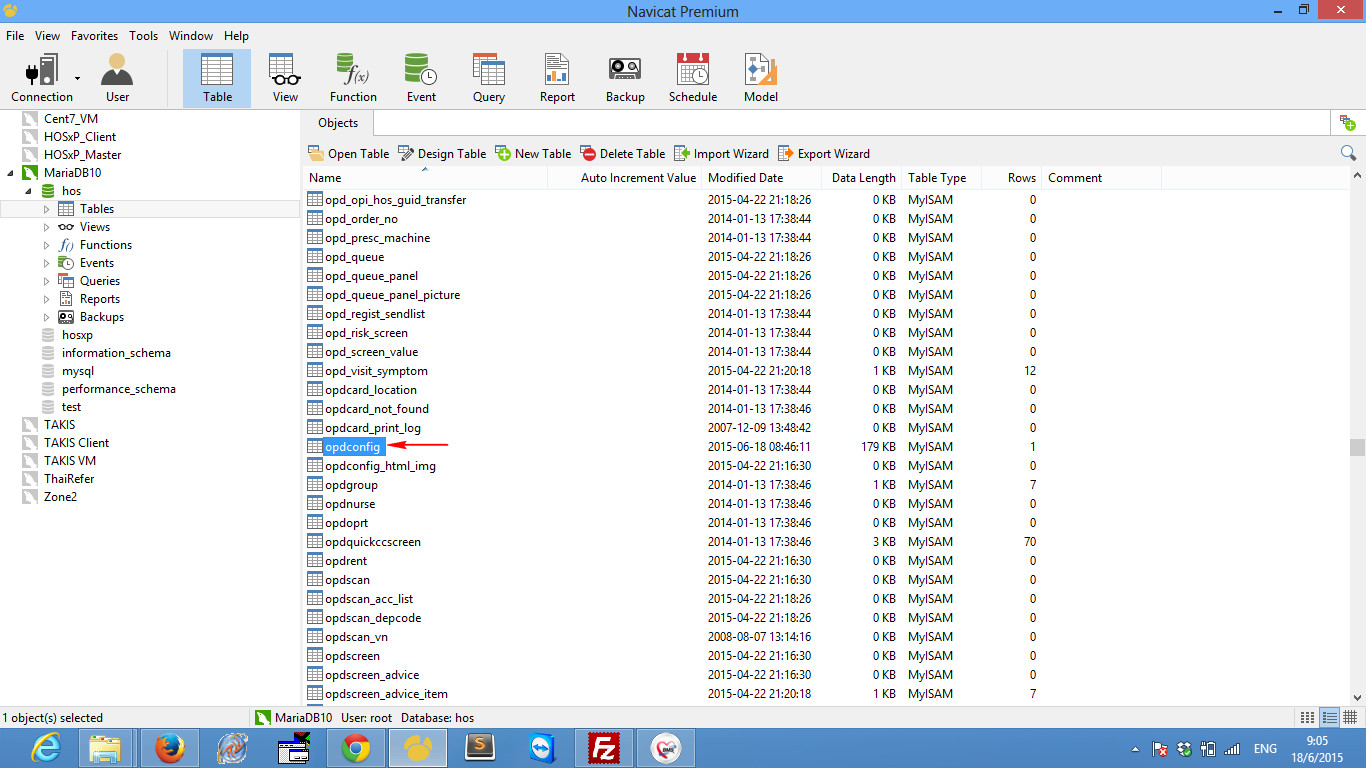This screenshot has width=1366, height=768.
Task: Open the Report tool
Action: [556, 70]
